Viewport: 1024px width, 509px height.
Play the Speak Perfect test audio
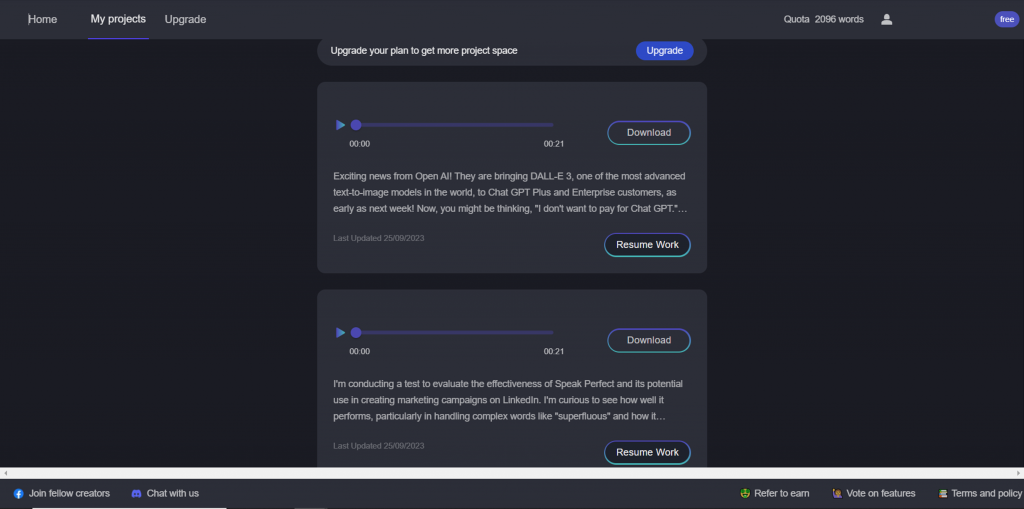(340, 332)
